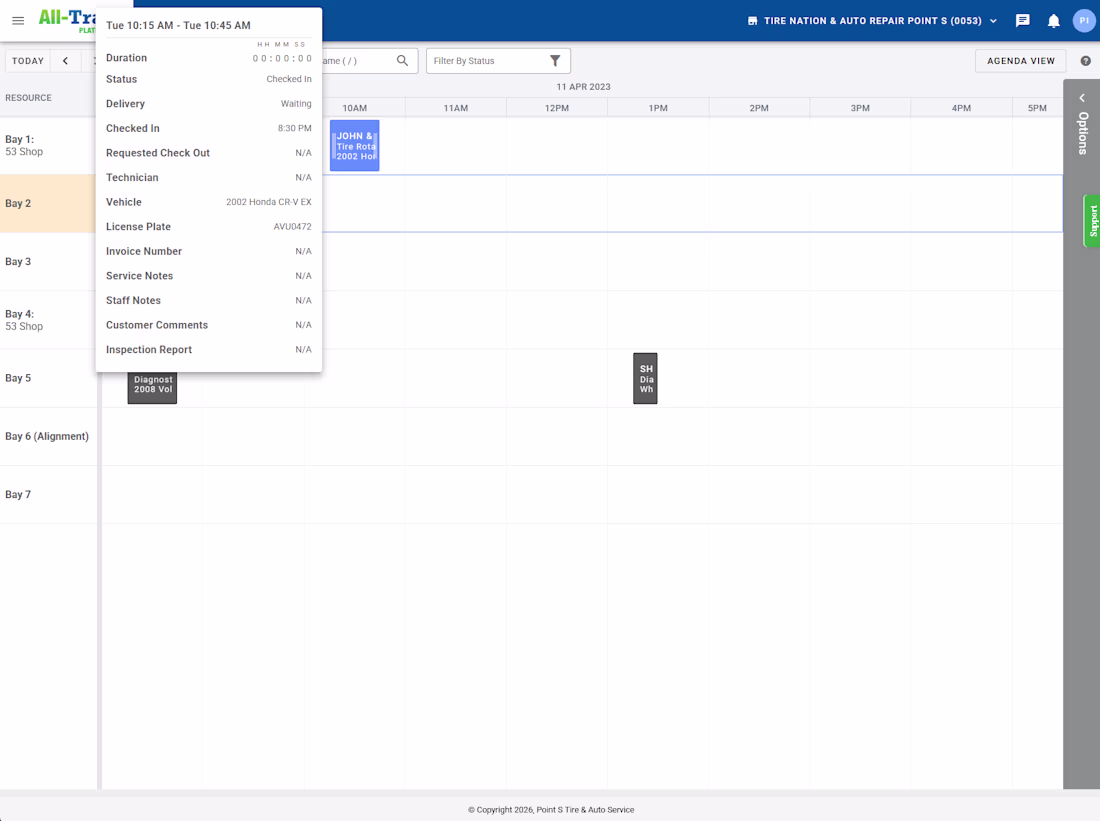Click the funnel filter icon
The width and height of the screenshot is (1100, 821).
click(555, 60)
